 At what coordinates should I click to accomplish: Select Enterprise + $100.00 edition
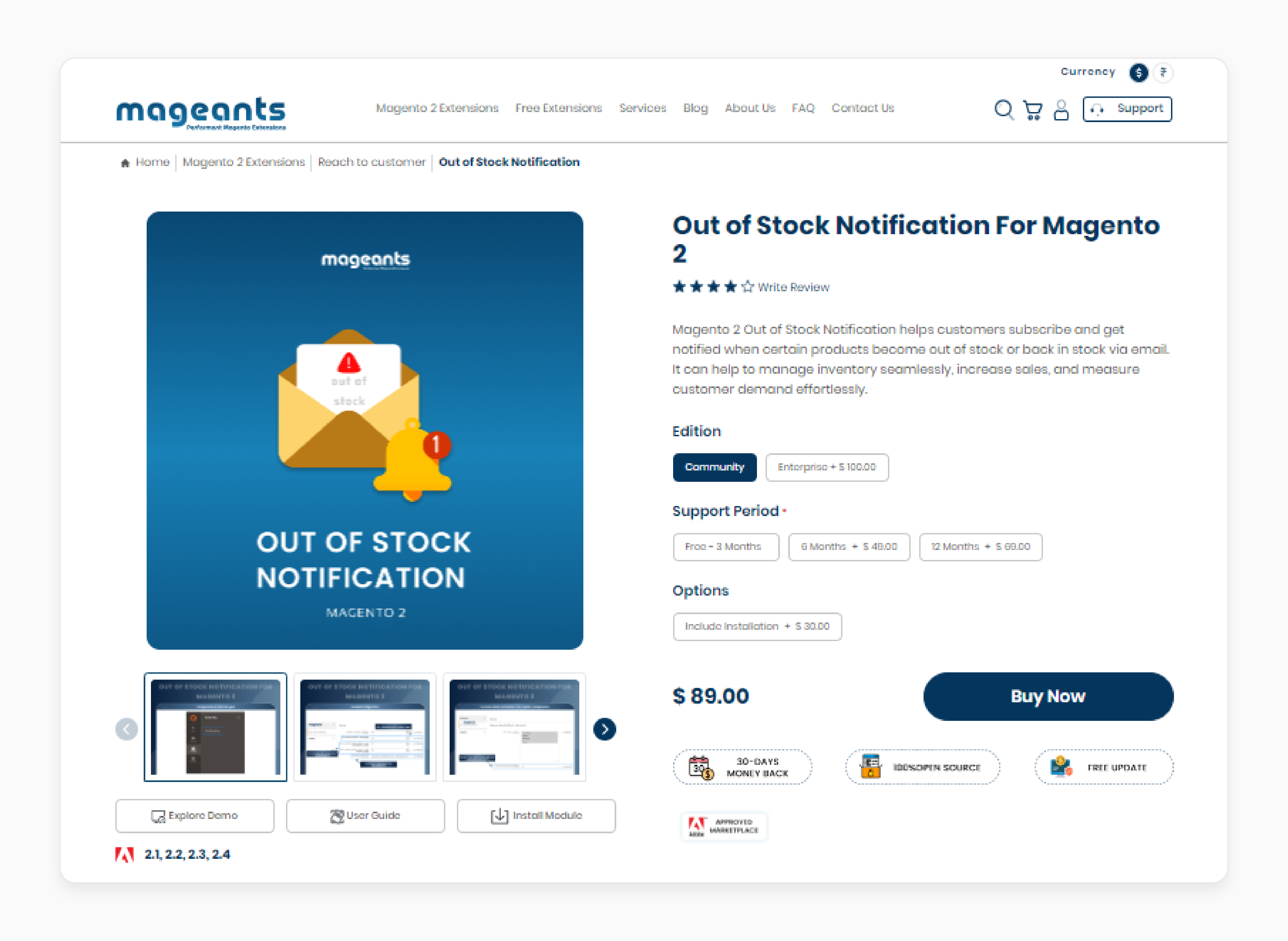click(826, 467)
